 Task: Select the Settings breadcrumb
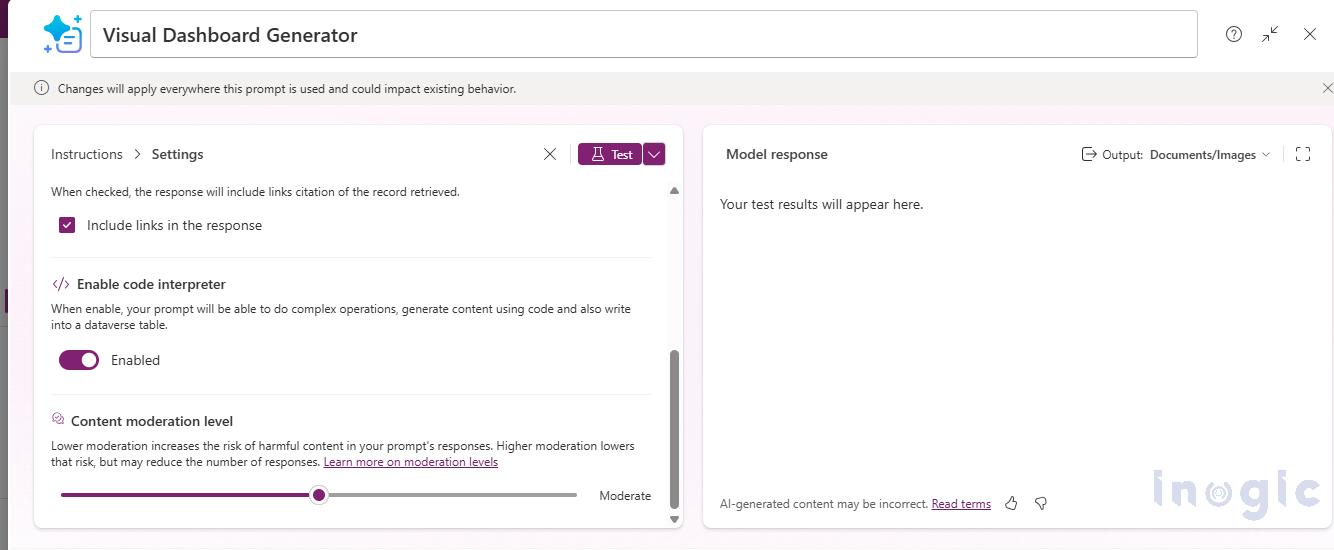click(x=177, y=154)
